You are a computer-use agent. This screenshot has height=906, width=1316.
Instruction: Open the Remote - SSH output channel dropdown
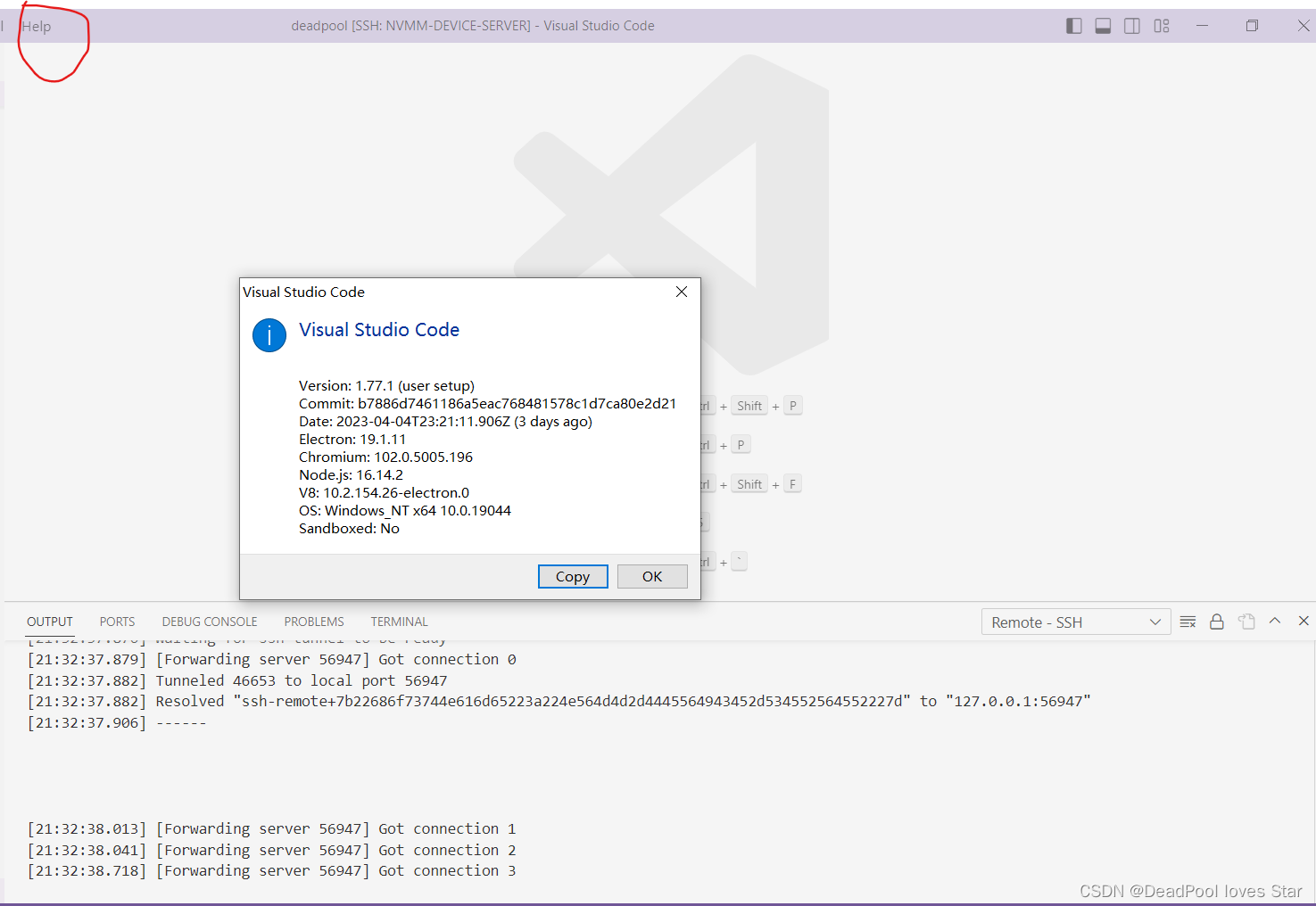tap(1077, 622)
